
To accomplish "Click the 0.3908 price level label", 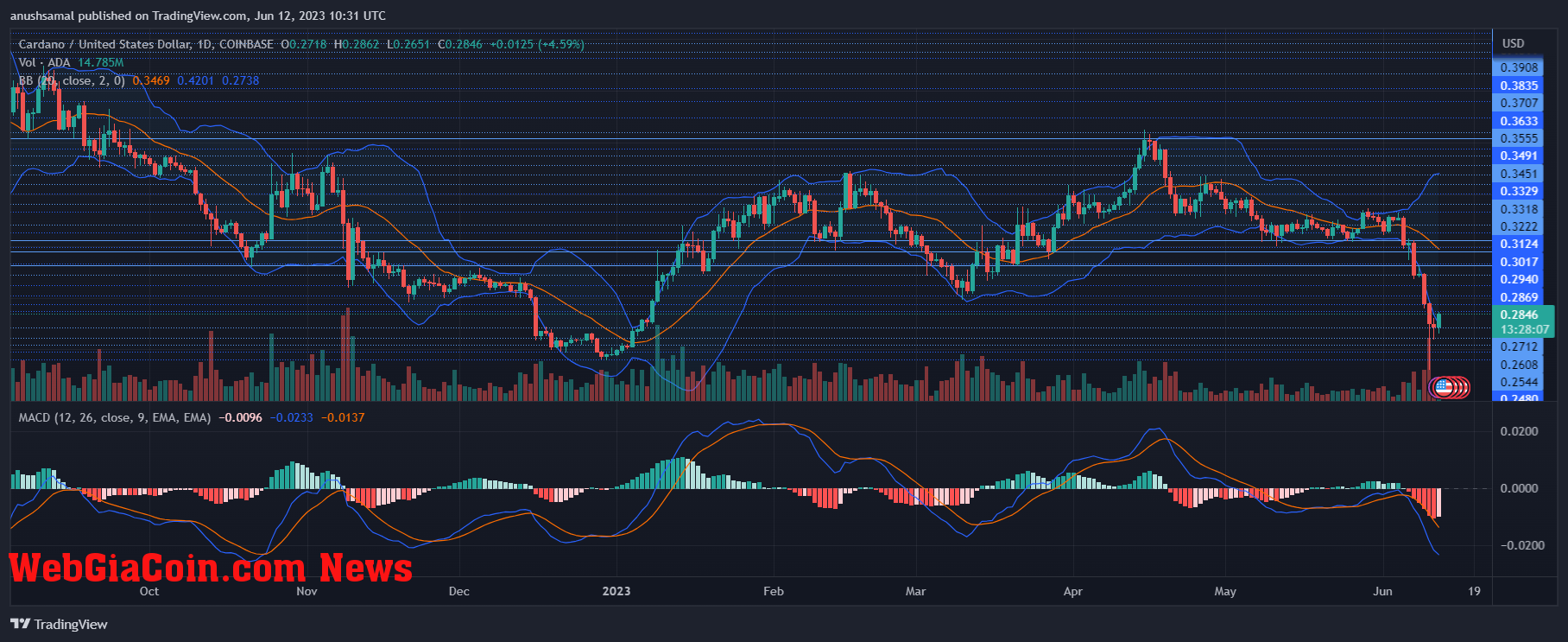I will coord(1519,67).
